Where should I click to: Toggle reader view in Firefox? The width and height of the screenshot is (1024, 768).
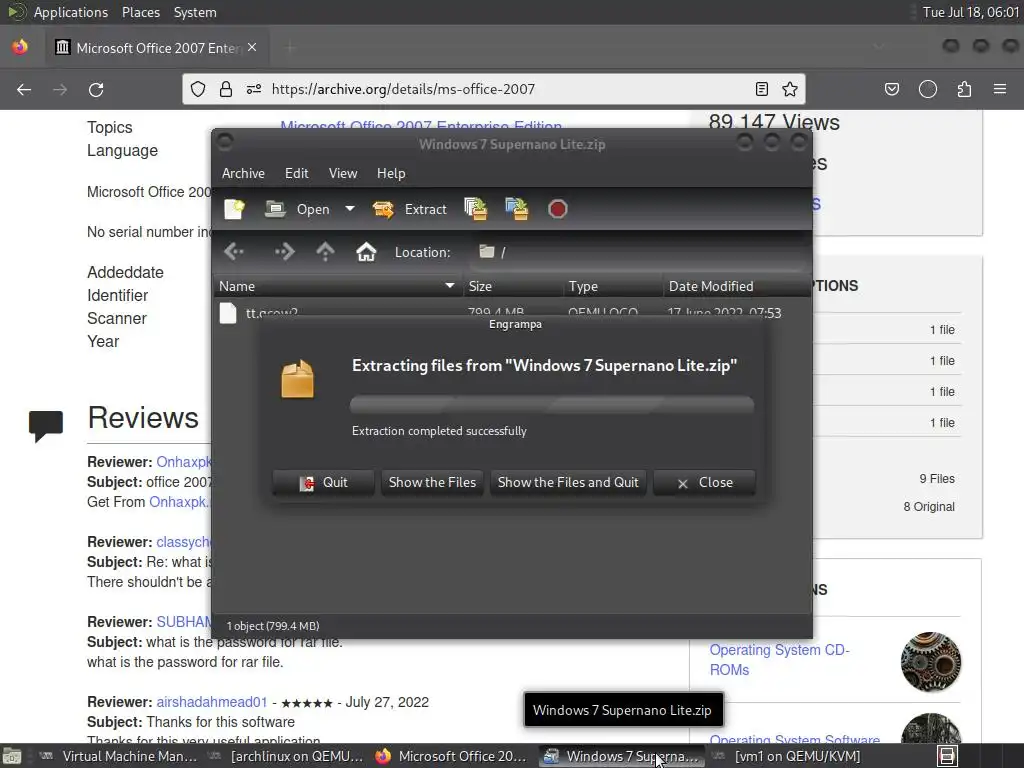(761, 89)
